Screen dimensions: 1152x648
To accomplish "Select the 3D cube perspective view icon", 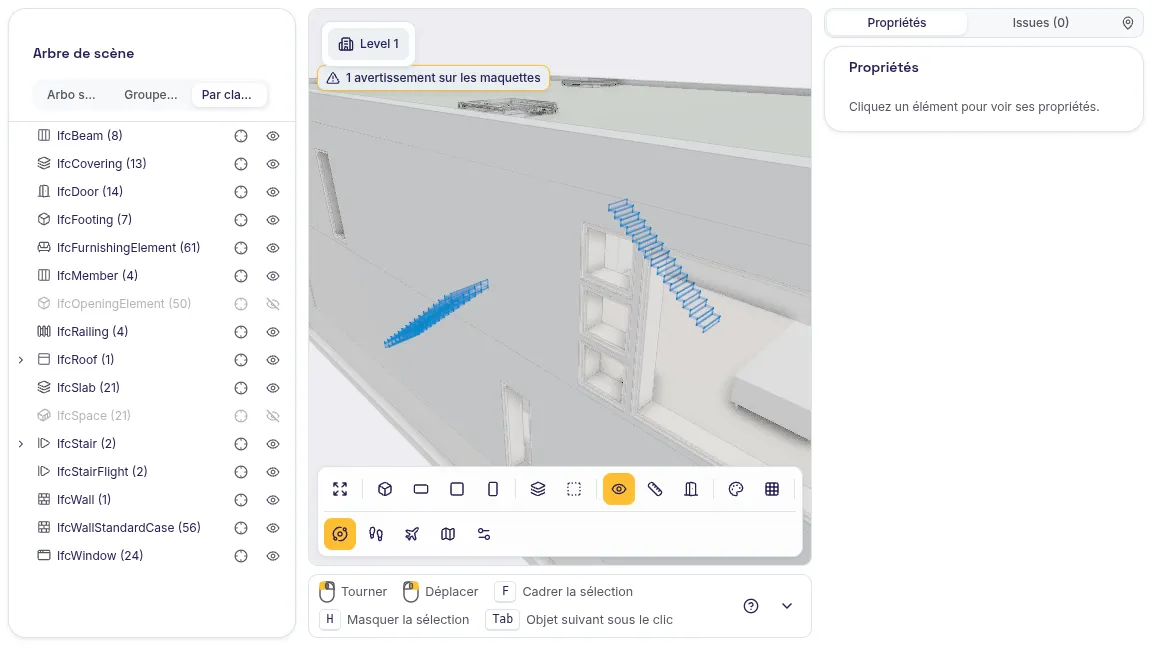I will pos(385,489).
